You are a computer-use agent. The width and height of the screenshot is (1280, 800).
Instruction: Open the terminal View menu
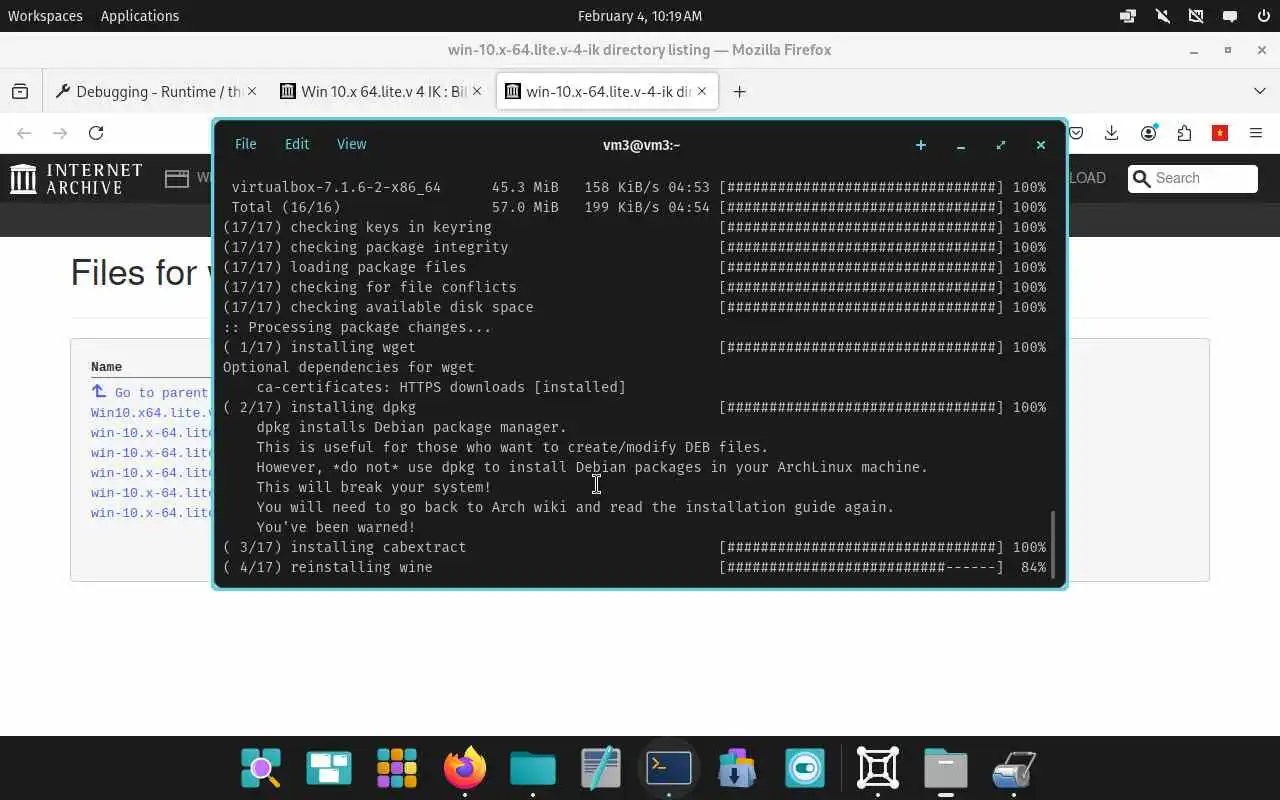pyautogui.click(x=351, y=144)
